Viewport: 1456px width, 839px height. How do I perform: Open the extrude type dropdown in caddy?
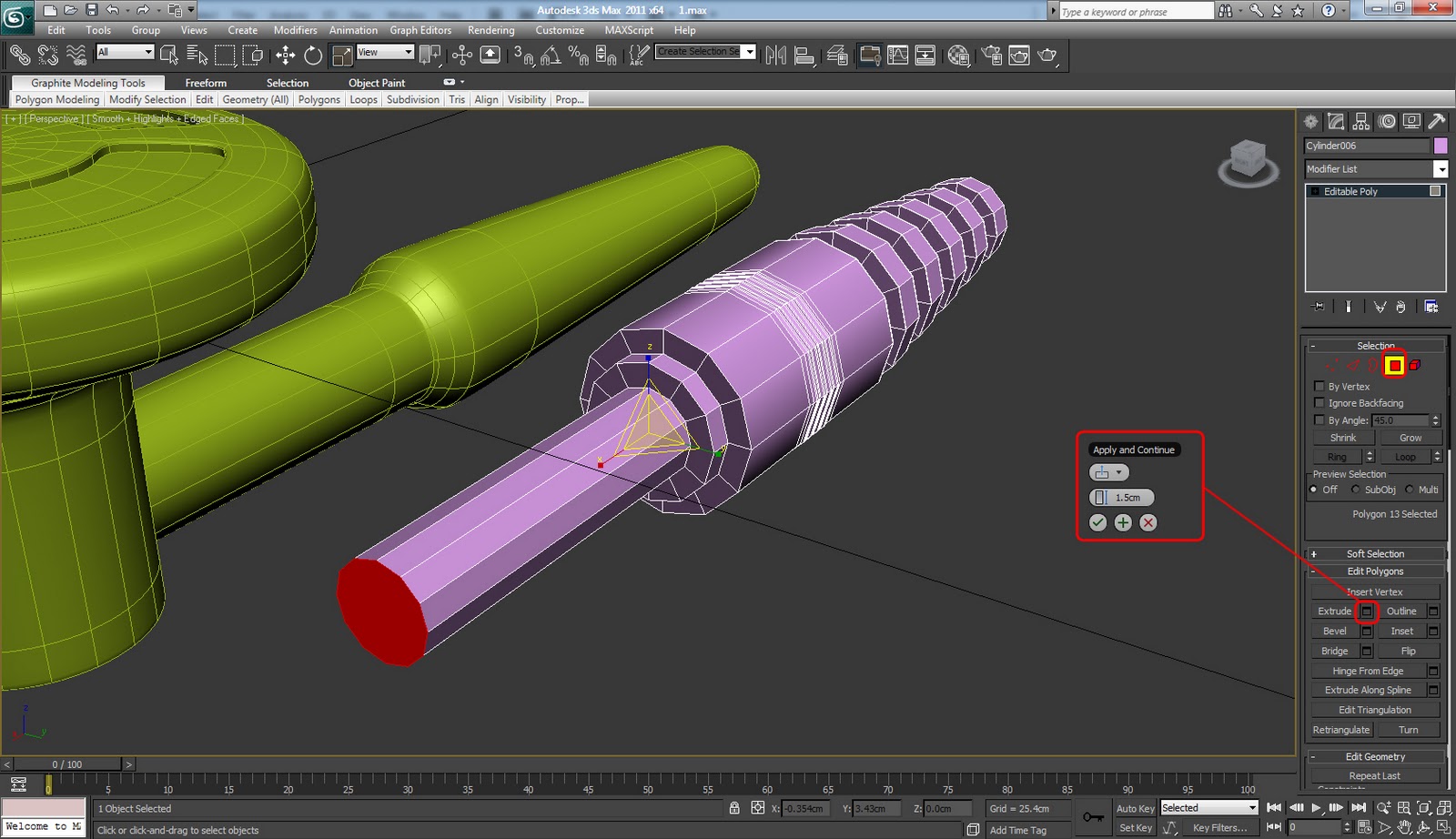[1109, 472]
